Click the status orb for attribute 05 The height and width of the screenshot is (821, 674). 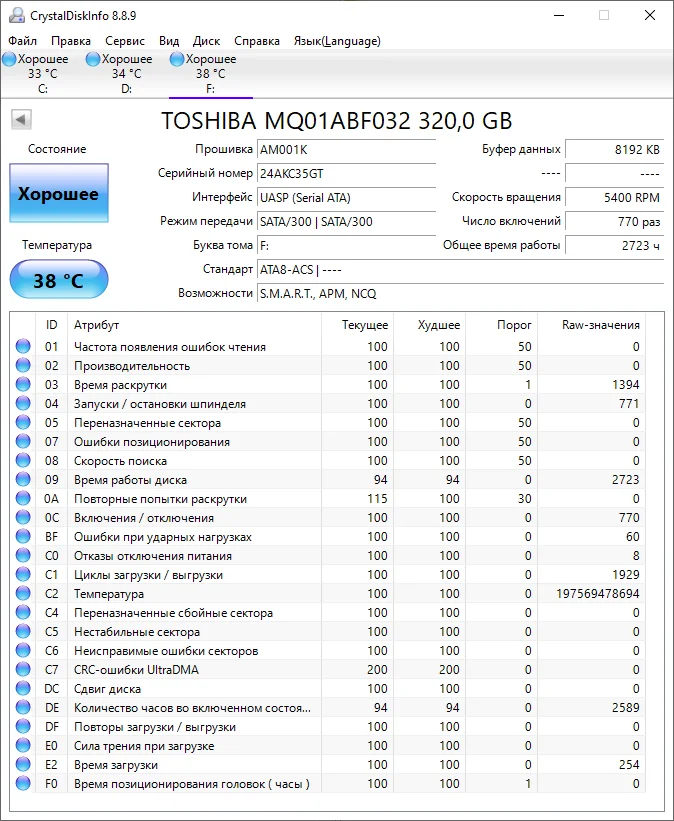(x=23, y=422)
